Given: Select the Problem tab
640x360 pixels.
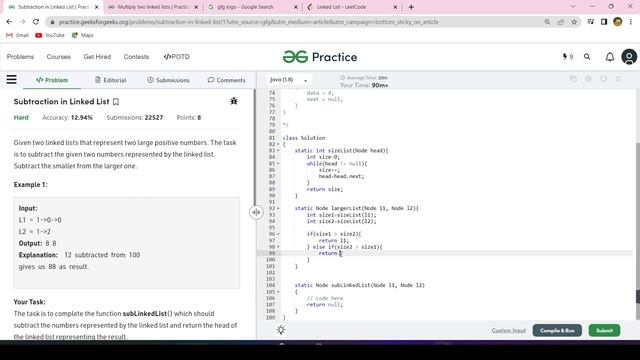Looking at the screenshot, I should click(52, 80).
